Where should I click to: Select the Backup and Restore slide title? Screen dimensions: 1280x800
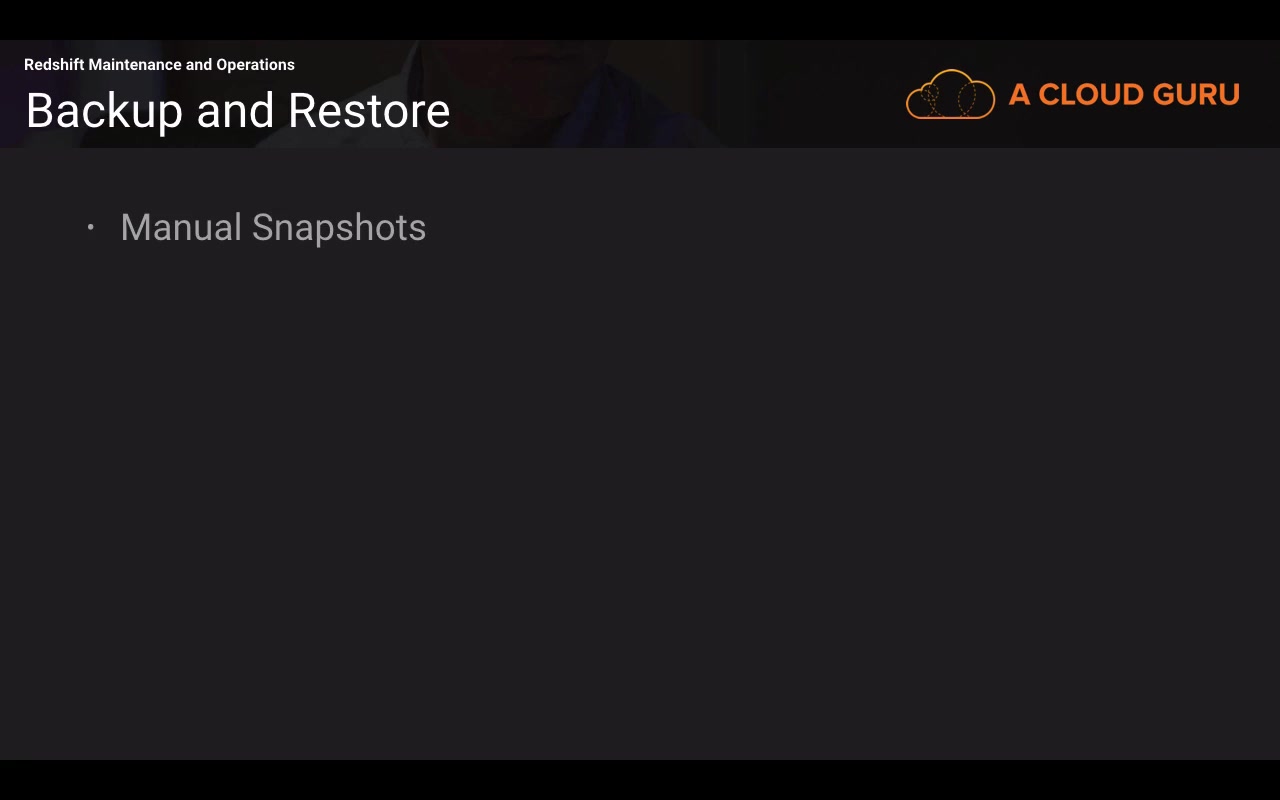click(x=238, y=111)
